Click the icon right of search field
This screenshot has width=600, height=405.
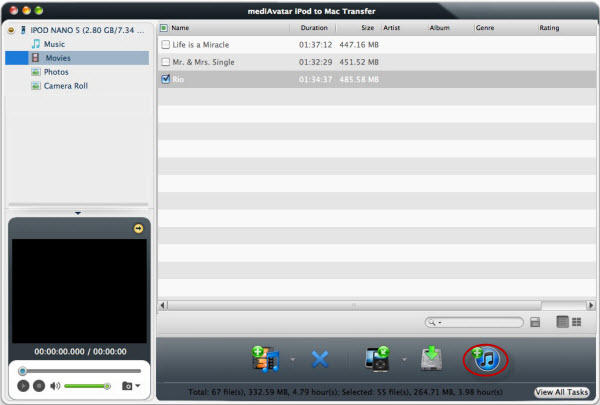535,322
